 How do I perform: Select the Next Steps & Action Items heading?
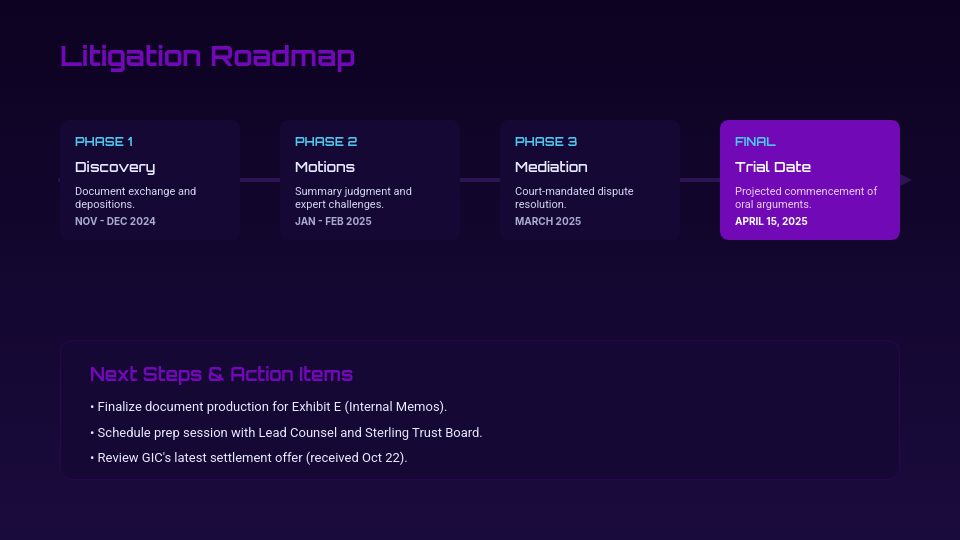(221, 375)
